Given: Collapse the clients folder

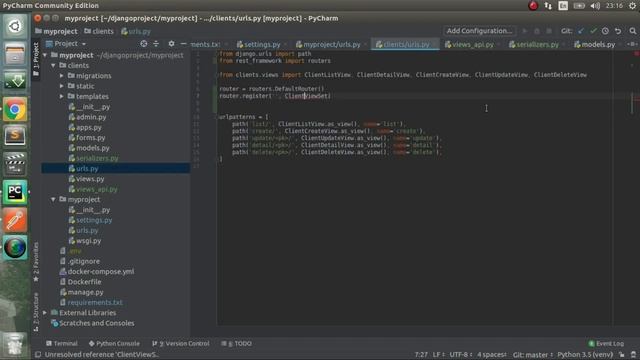Looking at the screenshot, I should coord(53,65).
